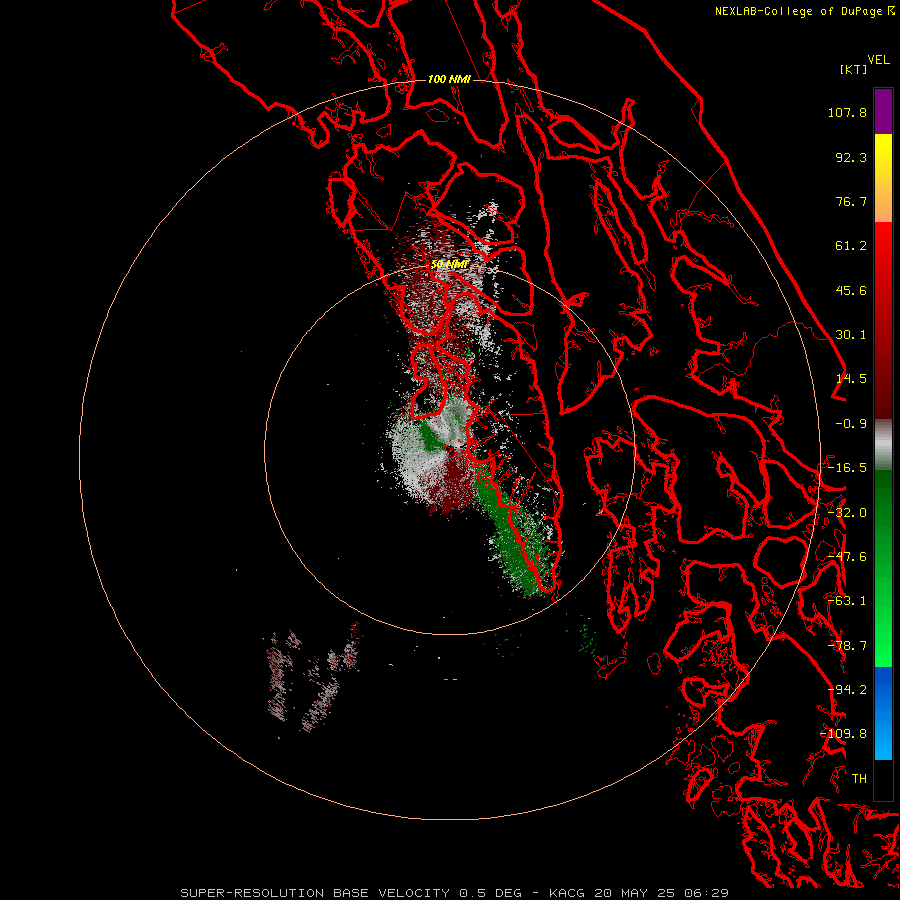Click the -78.7 legend value
Screen dimensions: 900x900
(x=847, y=646)
